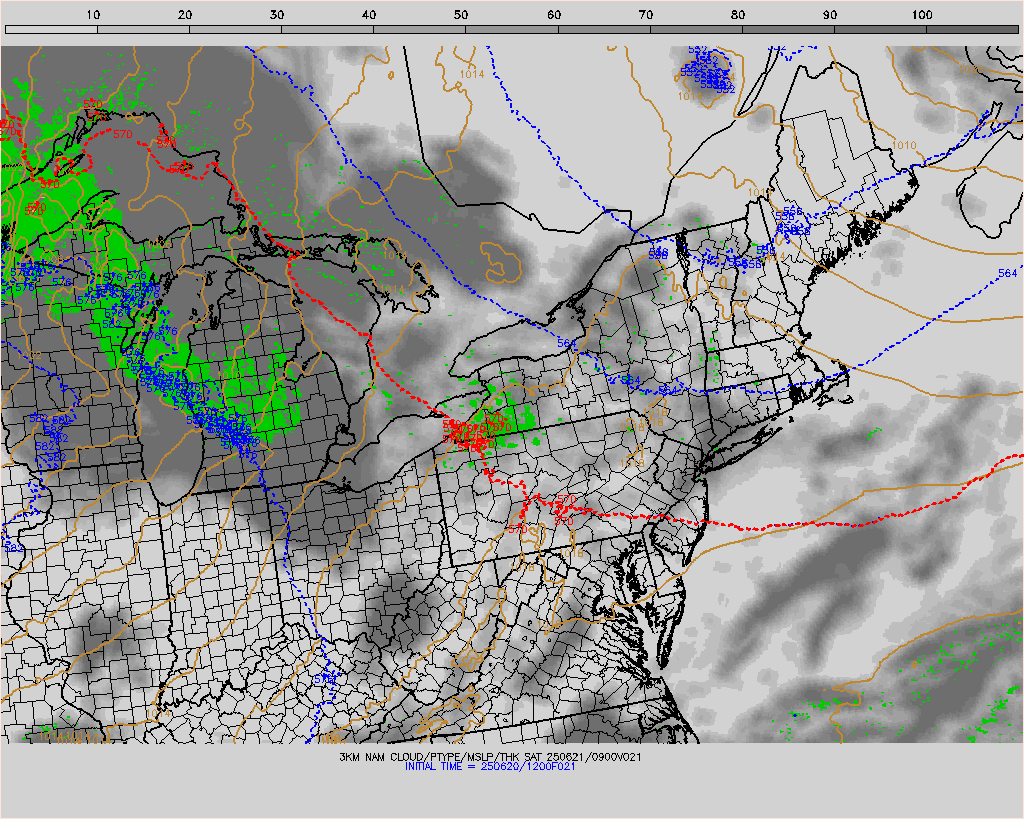The height and width of the screenshot is (819, 1024).
Task: Click the legend label 70
Action: pos(646,15)
